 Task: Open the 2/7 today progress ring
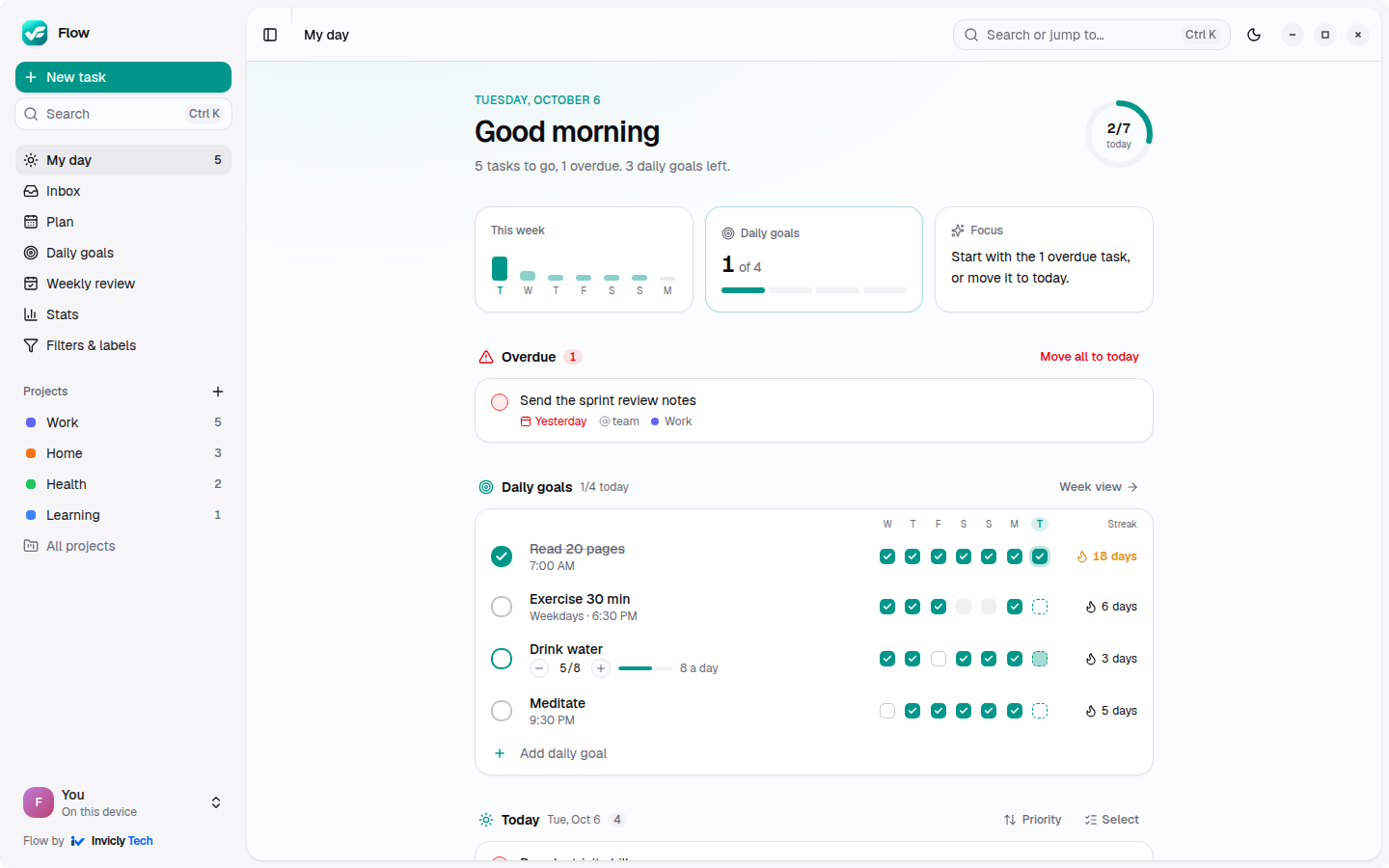[x=1119, y=134]
